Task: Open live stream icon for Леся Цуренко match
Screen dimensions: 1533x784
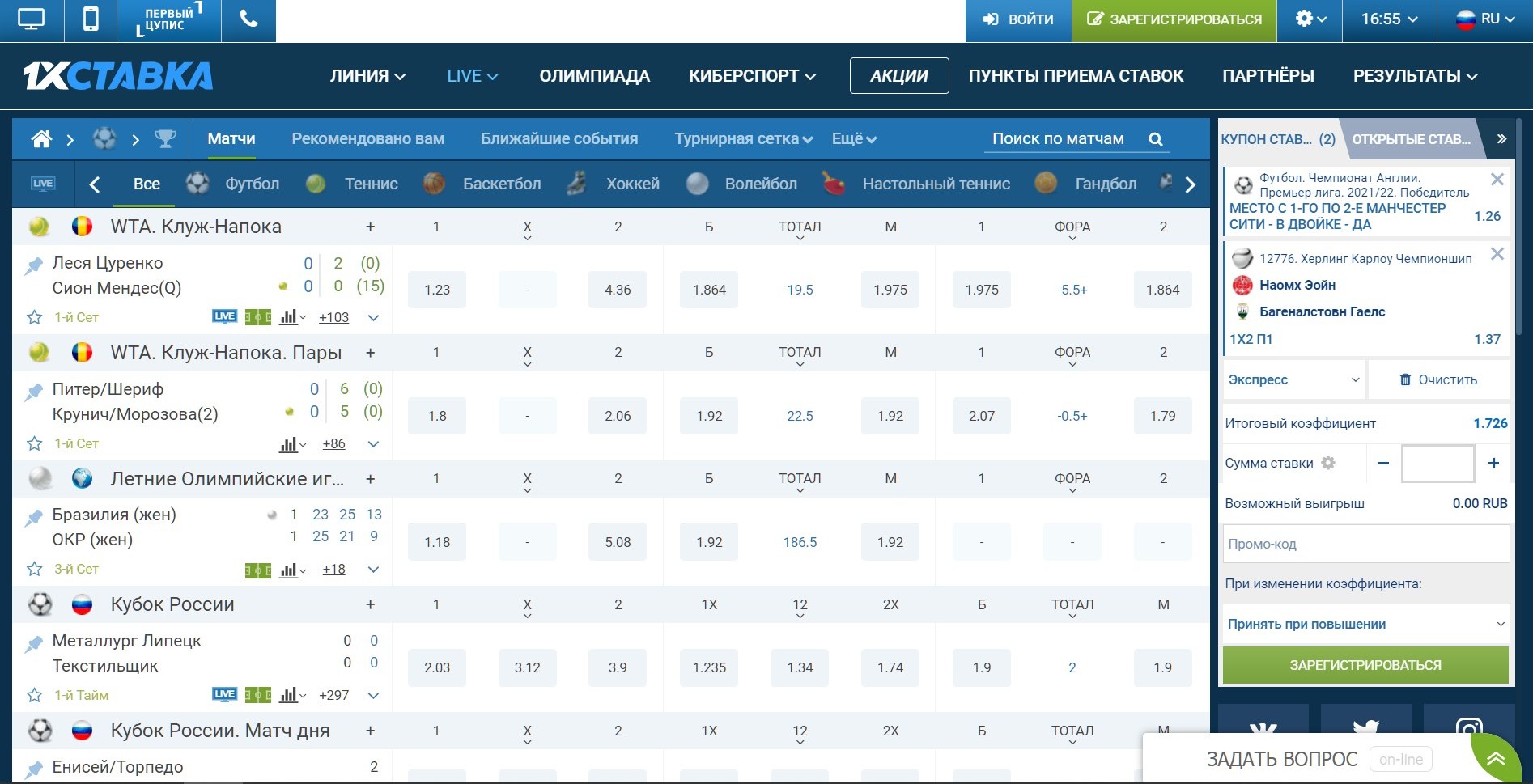Action: (x=224, y=316)
